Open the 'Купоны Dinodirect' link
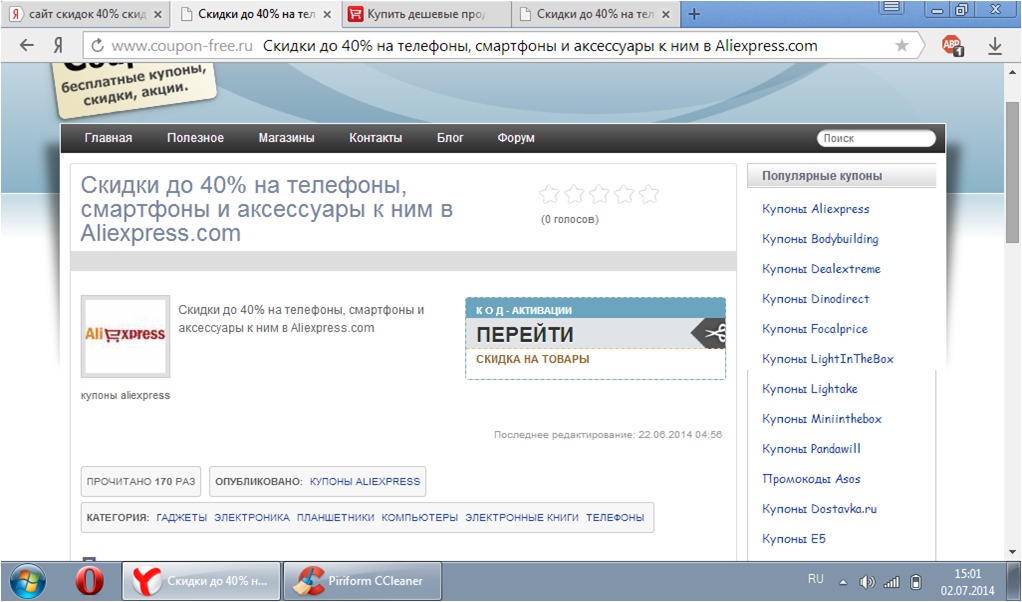The height and width of the screenshot is (602, 1022). (815, 299)
